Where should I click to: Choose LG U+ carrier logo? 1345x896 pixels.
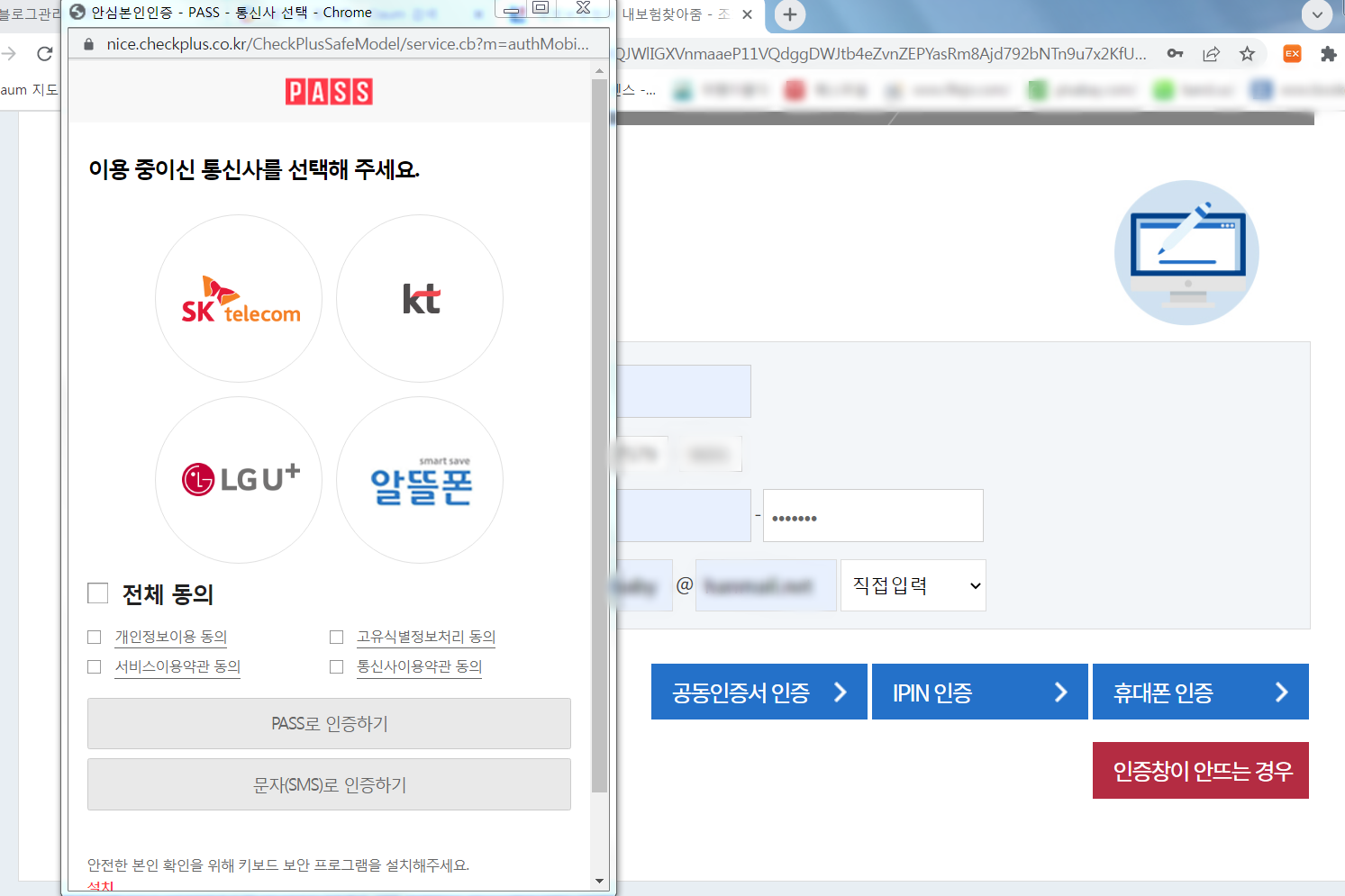239,480
